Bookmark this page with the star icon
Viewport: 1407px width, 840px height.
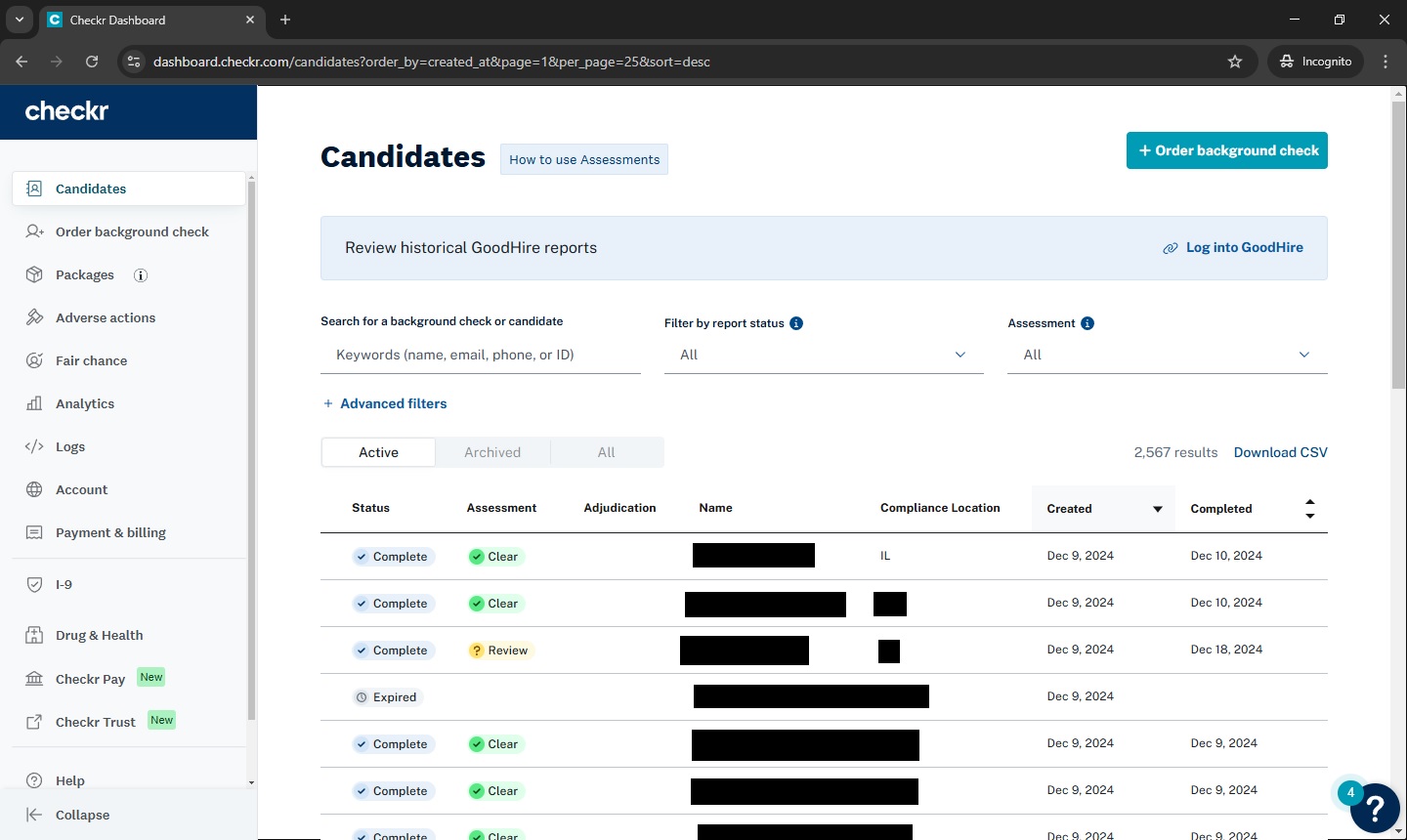pyautogui.click(x=1235, y=62)
